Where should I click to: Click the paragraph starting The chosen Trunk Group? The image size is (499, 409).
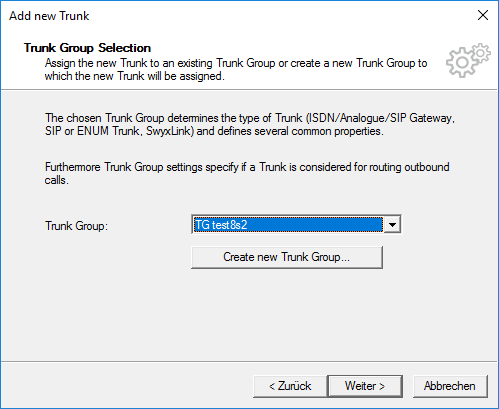[x=250, y=124]
